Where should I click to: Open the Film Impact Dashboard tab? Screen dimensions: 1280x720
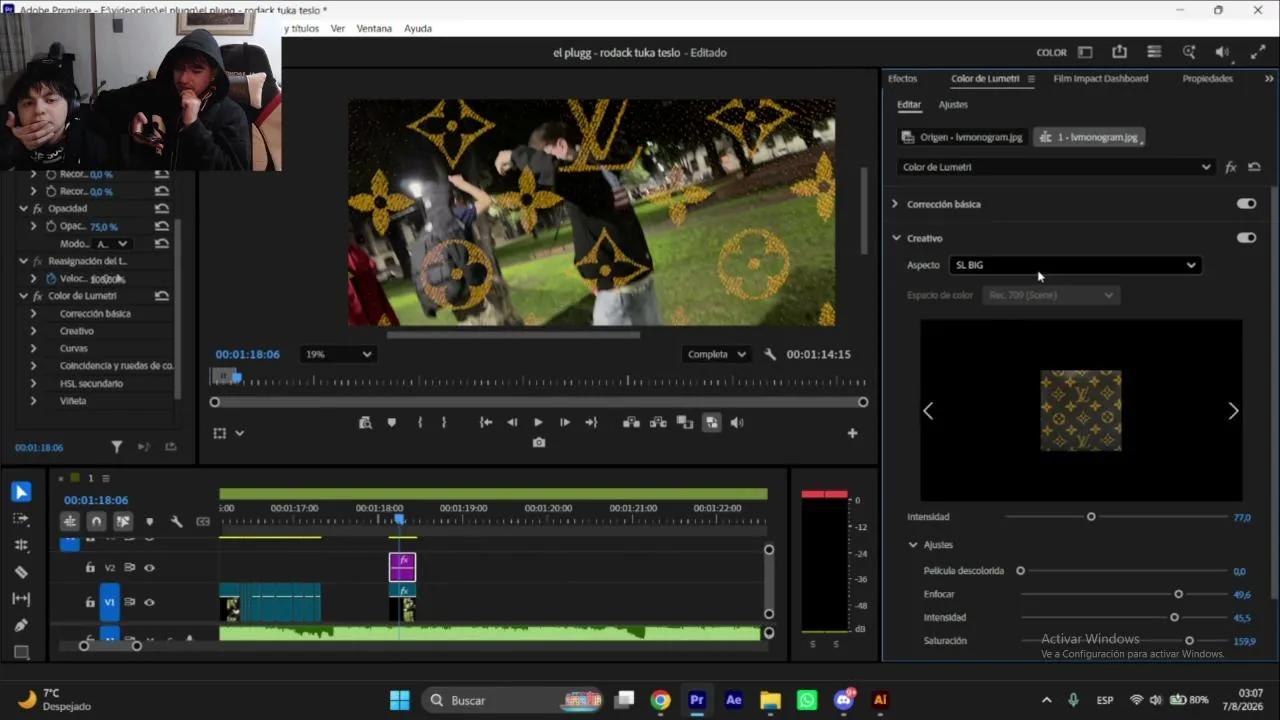click(x=1100, y=79)
